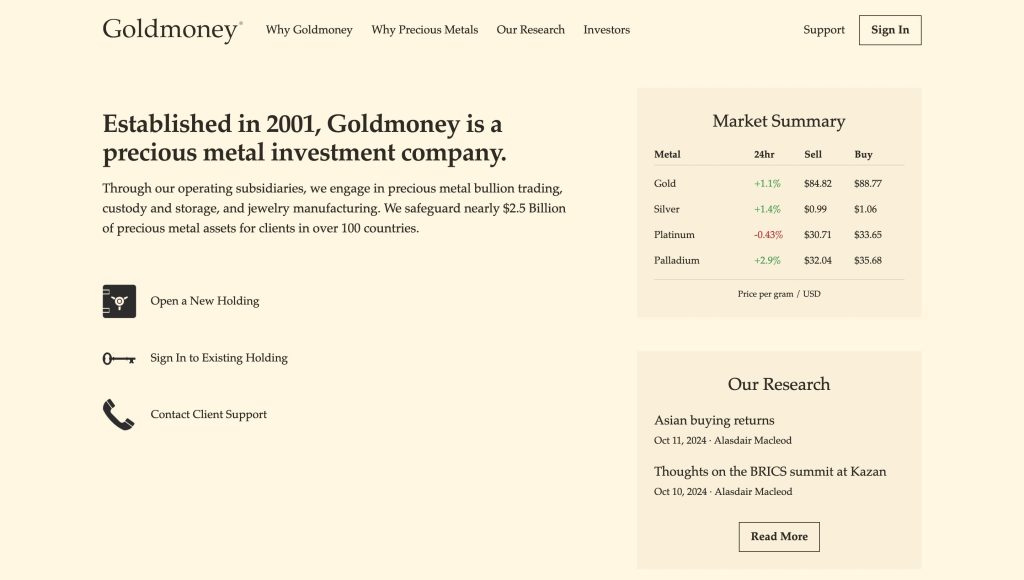Open the Why Precious Metals menu
This screenshot has width=1024, height=580.
point(424,30)
